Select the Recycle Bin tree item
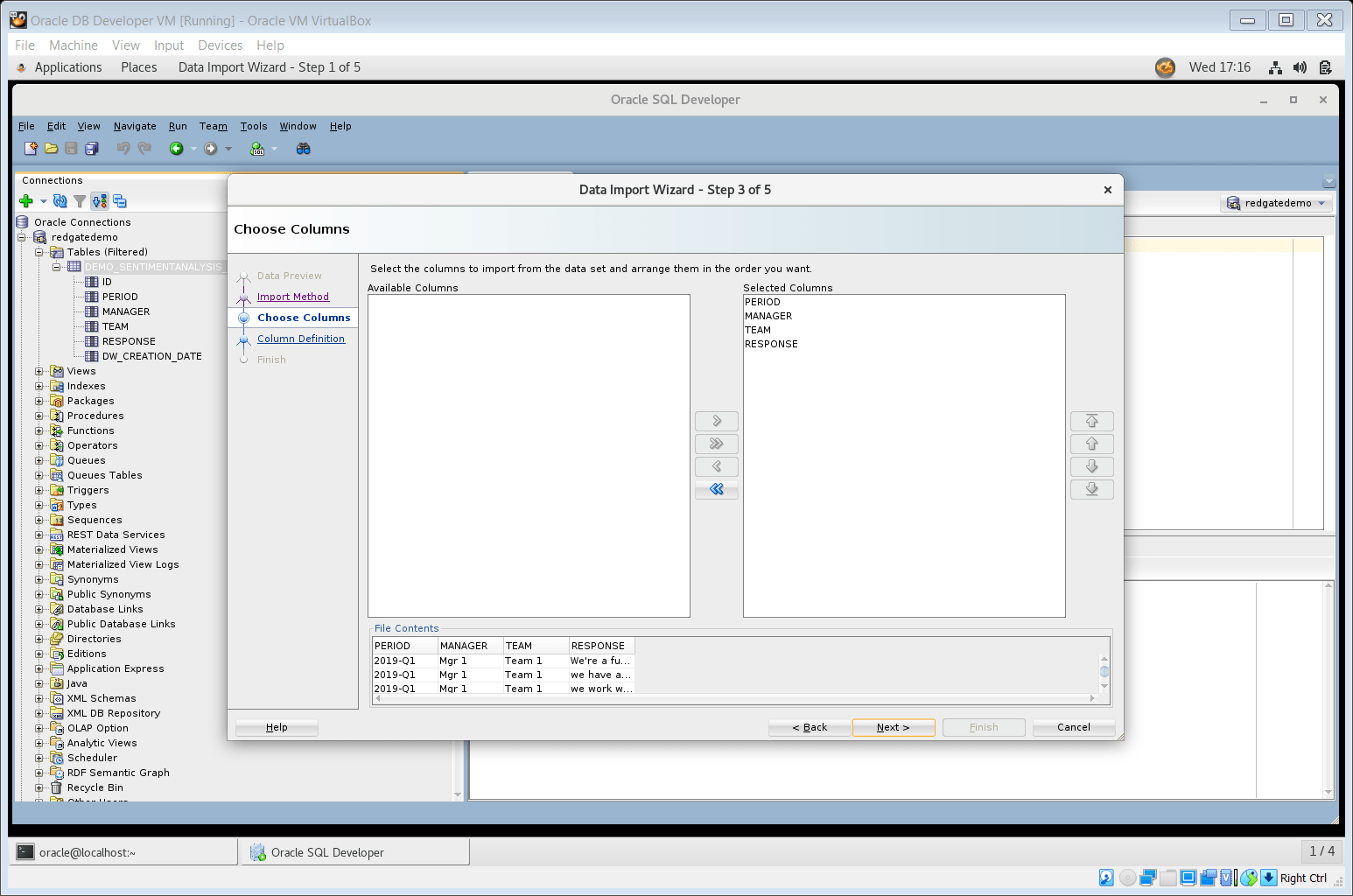This screenshot has width=1353, height=896. [x=95, y=787]
